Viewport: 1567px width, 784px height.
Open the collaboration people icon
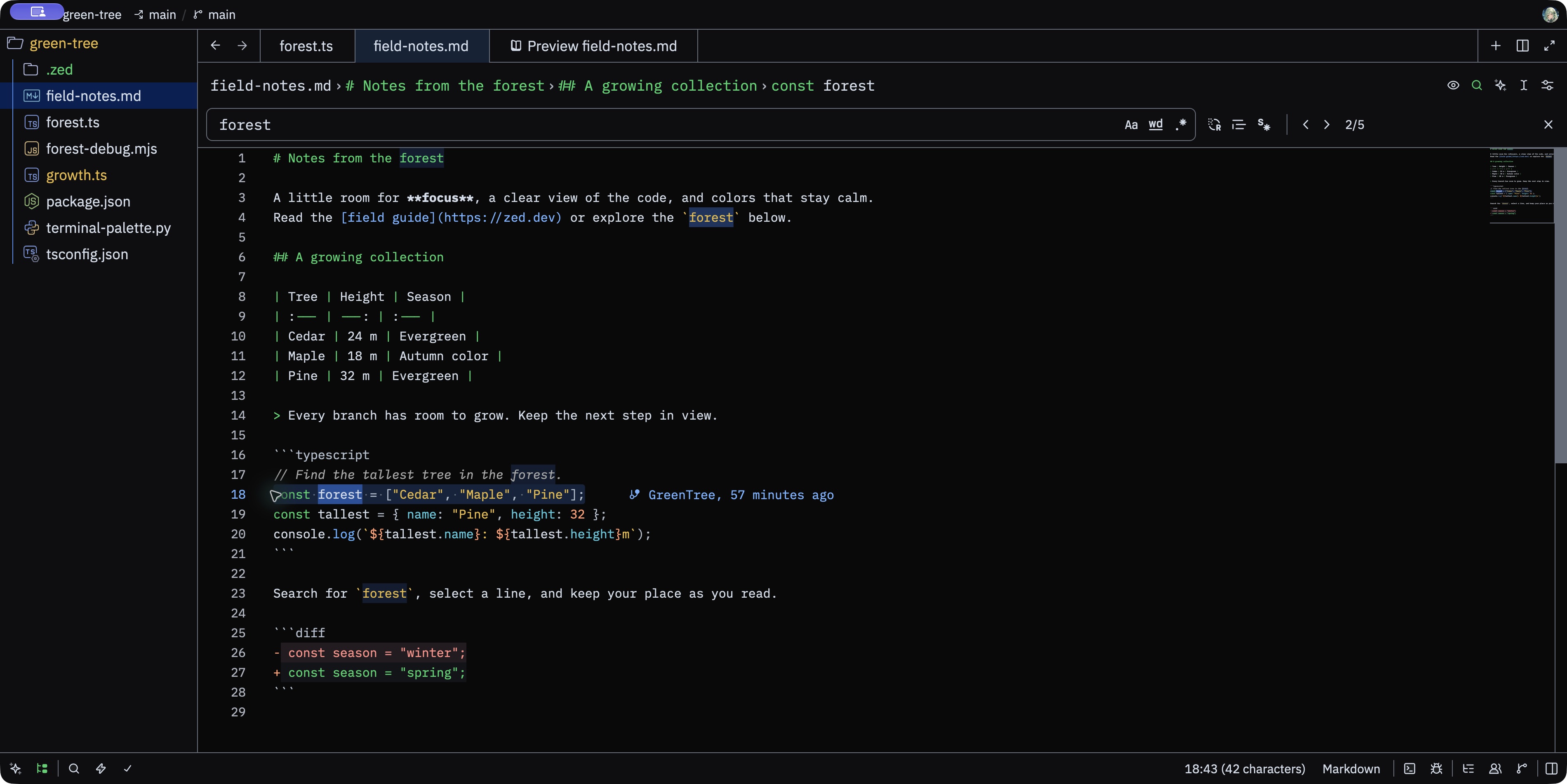point(1495,769)
